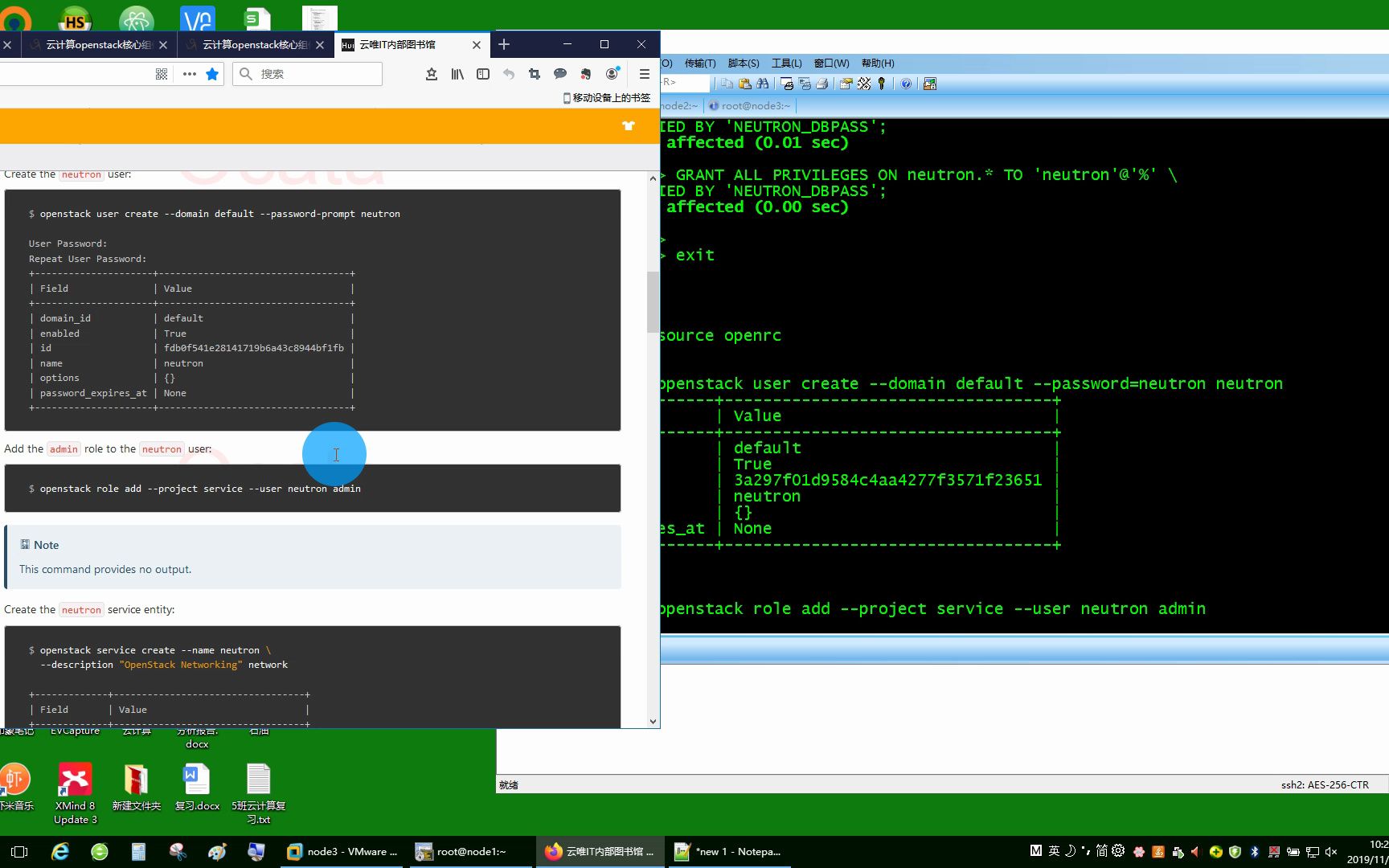Click the blue help icon in terminal toolbar

coord(906,84)
